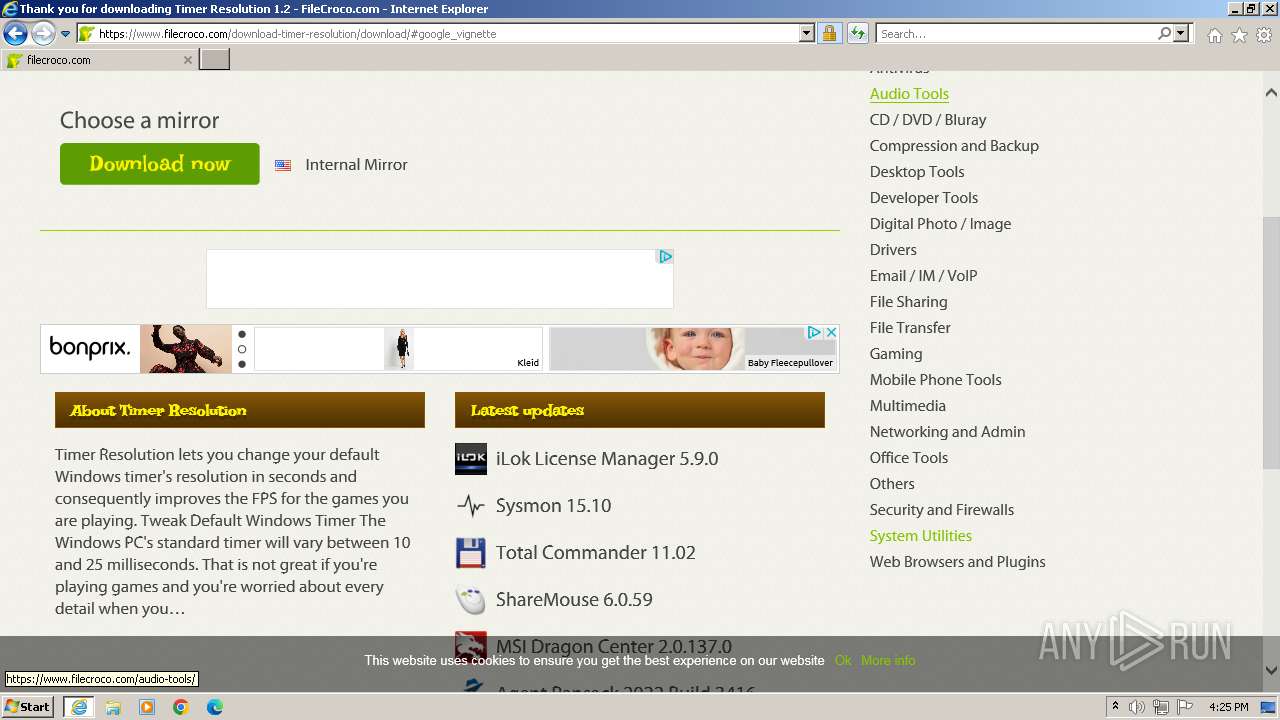Viewport: 1280px width, 720px height.
Task: Open Networking and Admin category
Action: (x=947, y=432)
